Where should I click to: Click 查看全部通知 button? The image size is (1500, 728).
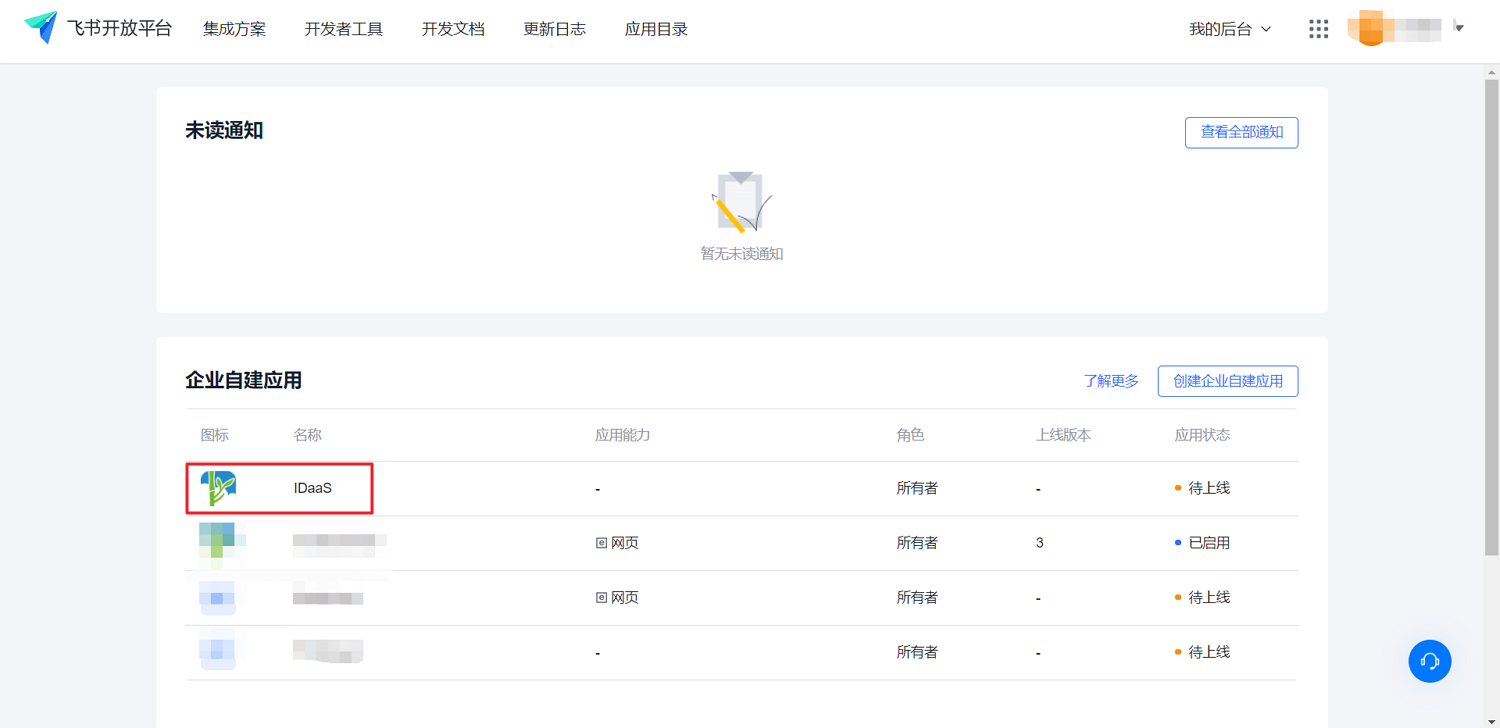[1241, 132]
